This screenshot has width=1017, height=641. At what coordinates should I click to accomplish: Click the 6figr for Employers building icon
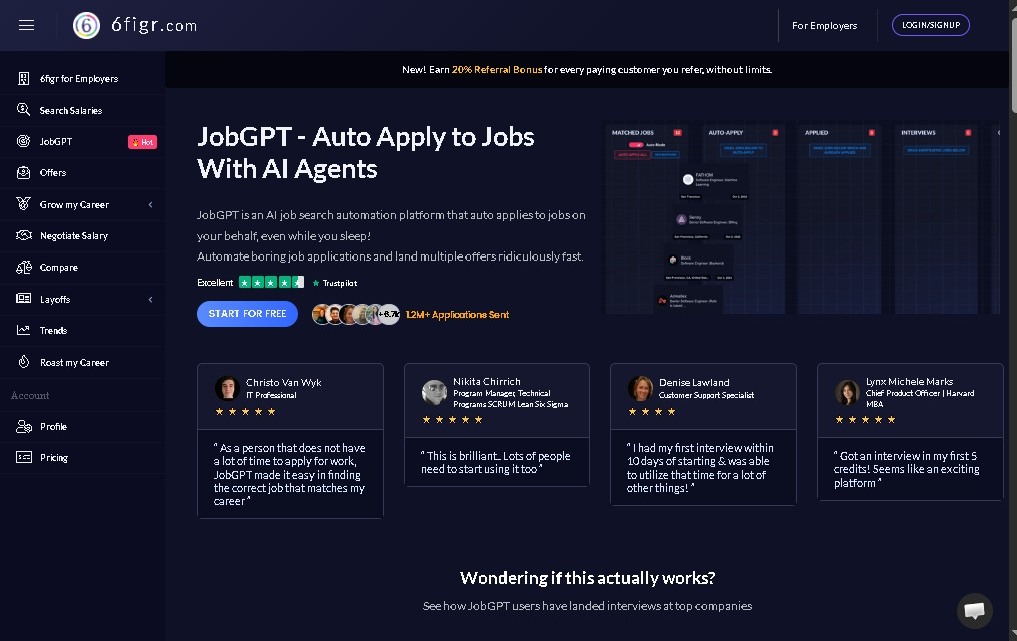(23, 79)
